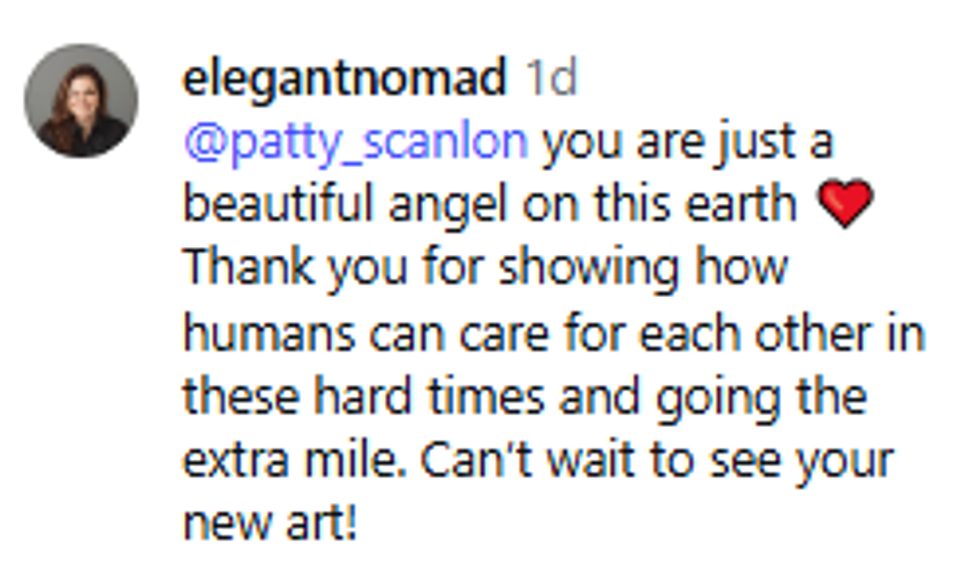Click the phrase "and going the"

pyautogui.click(x=712, y=396)
